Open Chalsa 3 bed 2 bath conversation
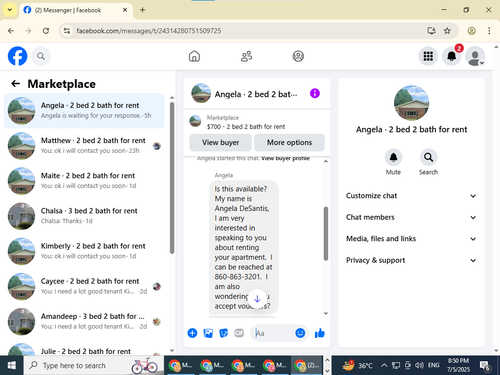This screenshot has width=500, height=375. point(84,216)
